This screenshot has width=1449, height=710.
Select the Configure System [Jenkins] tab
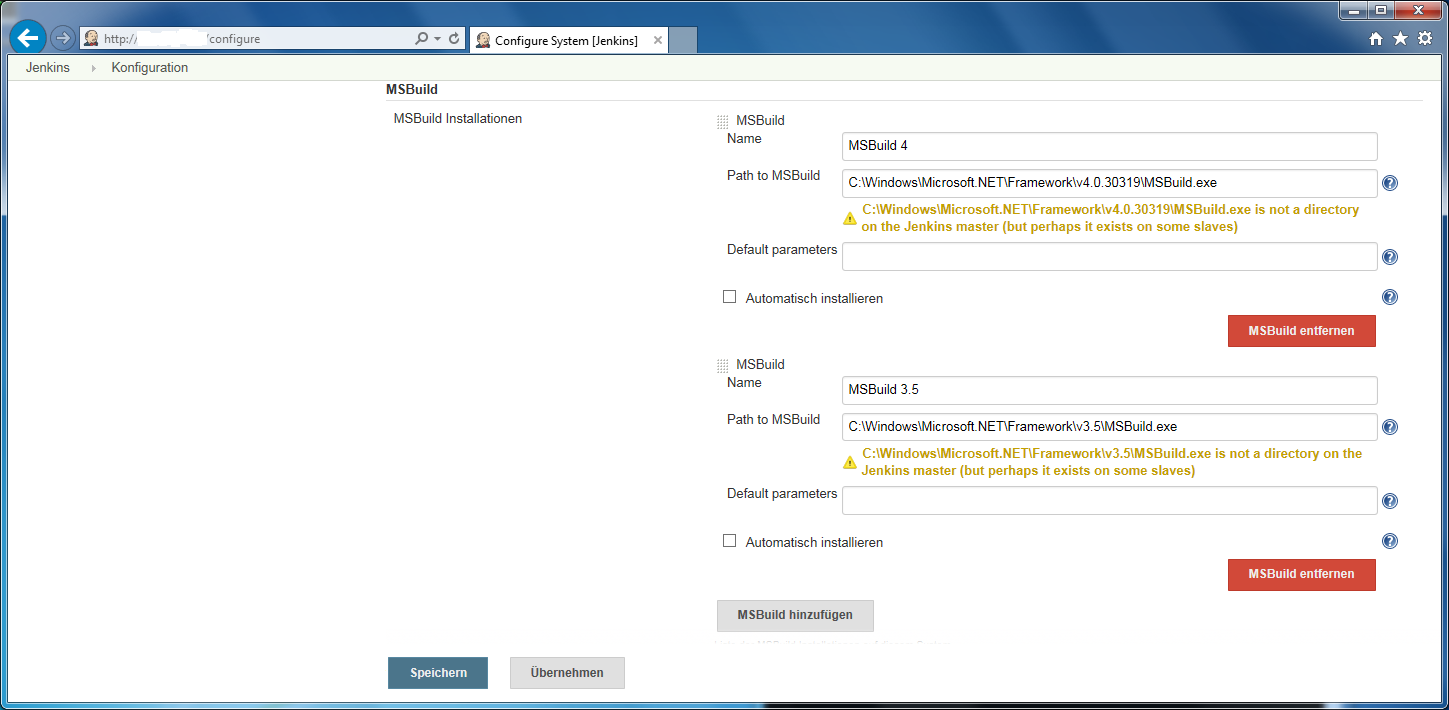pos(565,41)
